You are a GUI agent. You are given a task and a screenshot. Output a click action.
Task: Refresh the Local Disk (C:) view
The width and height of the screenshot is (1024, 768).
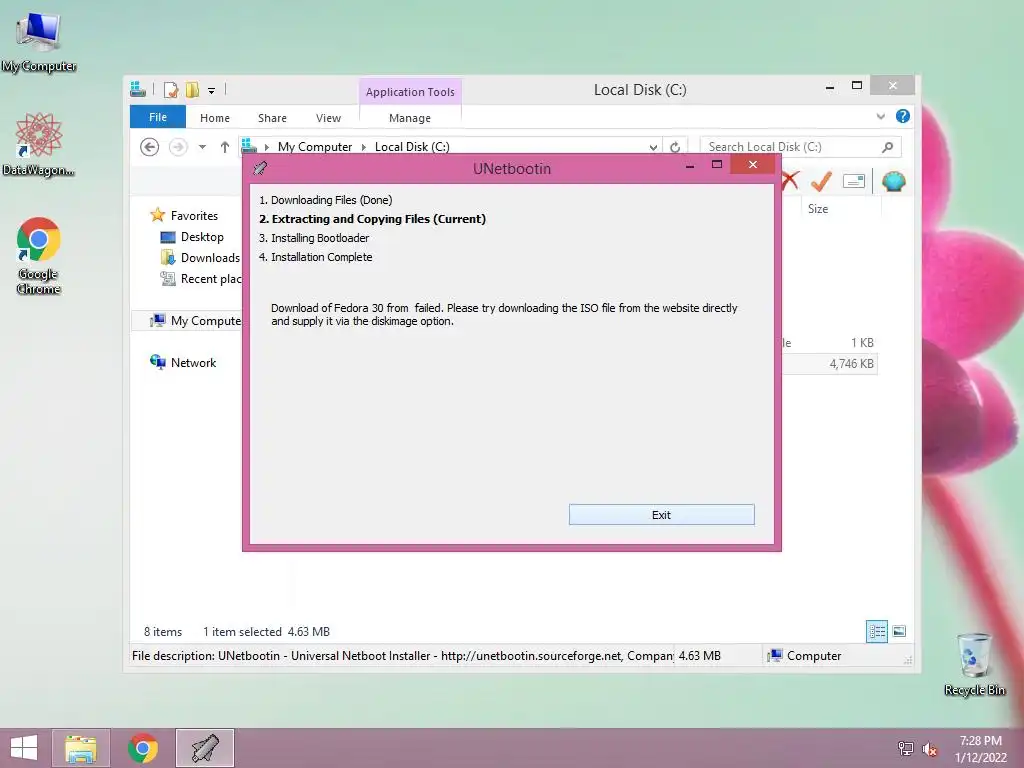pyautogui.click(x=675, y=148)
